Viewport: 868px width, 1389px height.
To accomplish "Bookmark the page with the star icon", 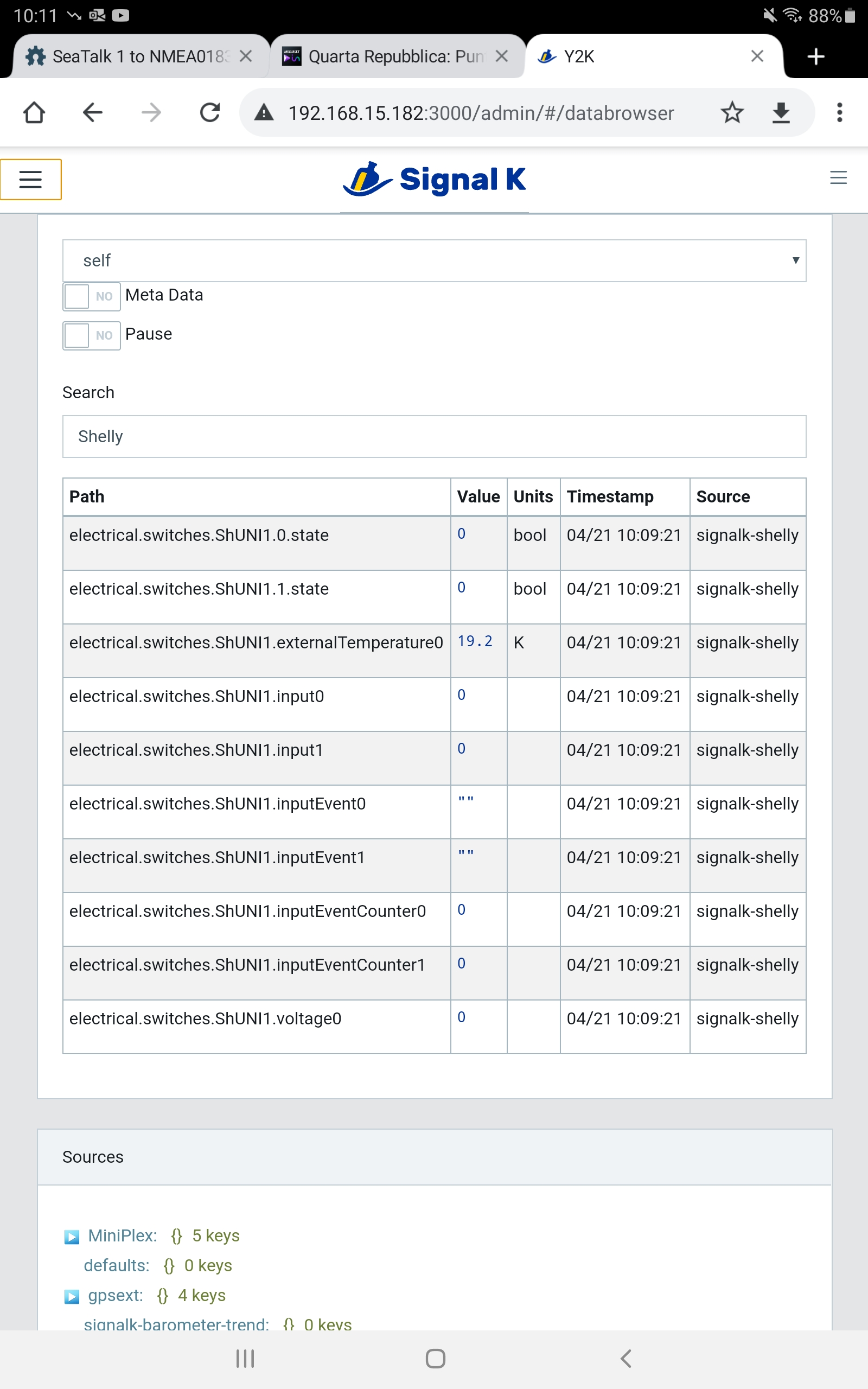I will 732,112.
